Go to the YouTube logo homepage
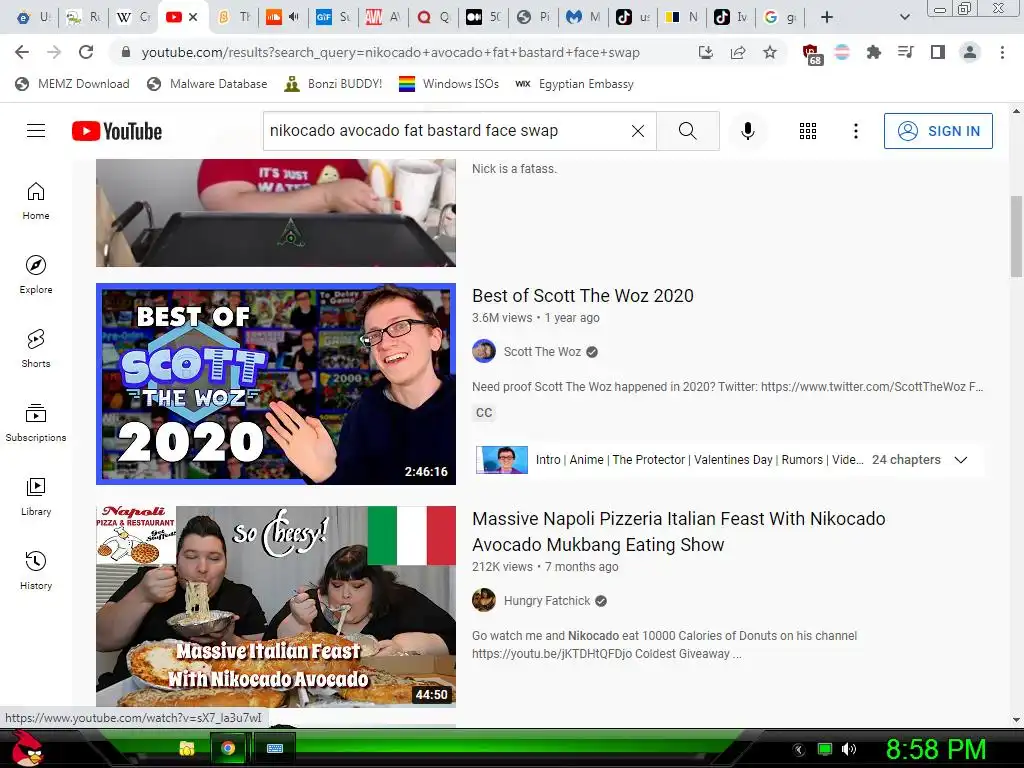Viewport: 1024px width, 768px height. [x=117, y=131]
